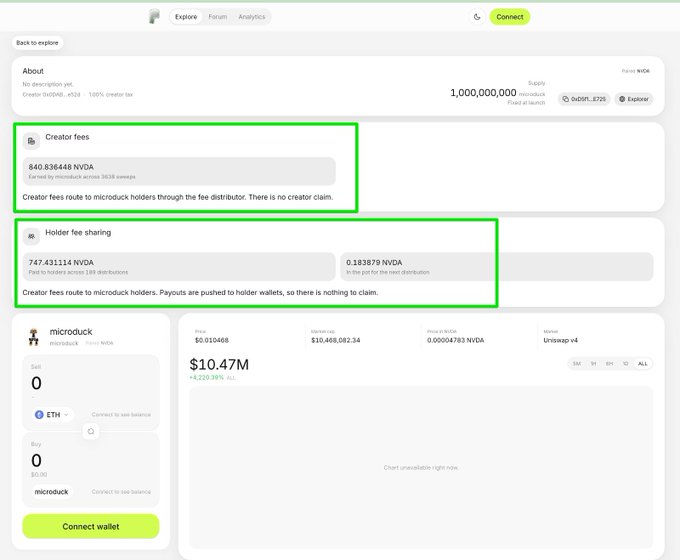The image size is (680, 560).
Task: Open the Explorer link button
Action: 634,99
